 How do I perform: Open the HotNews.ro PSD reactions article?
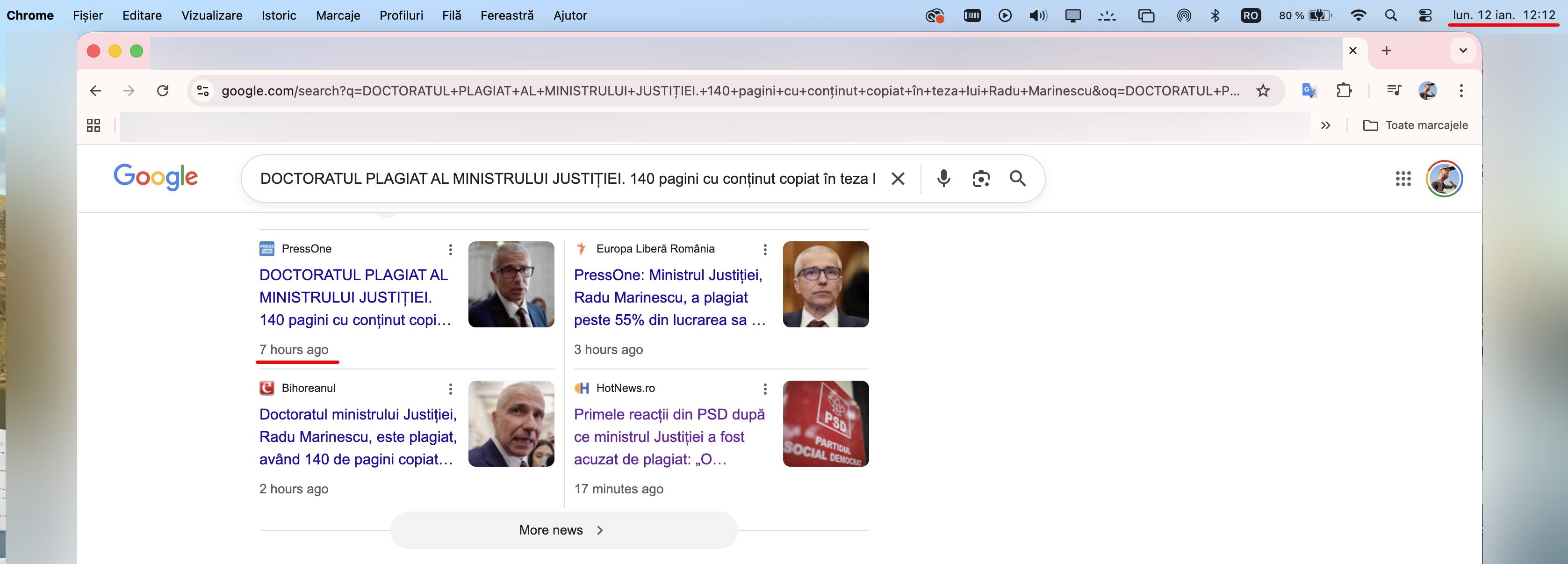669,437
